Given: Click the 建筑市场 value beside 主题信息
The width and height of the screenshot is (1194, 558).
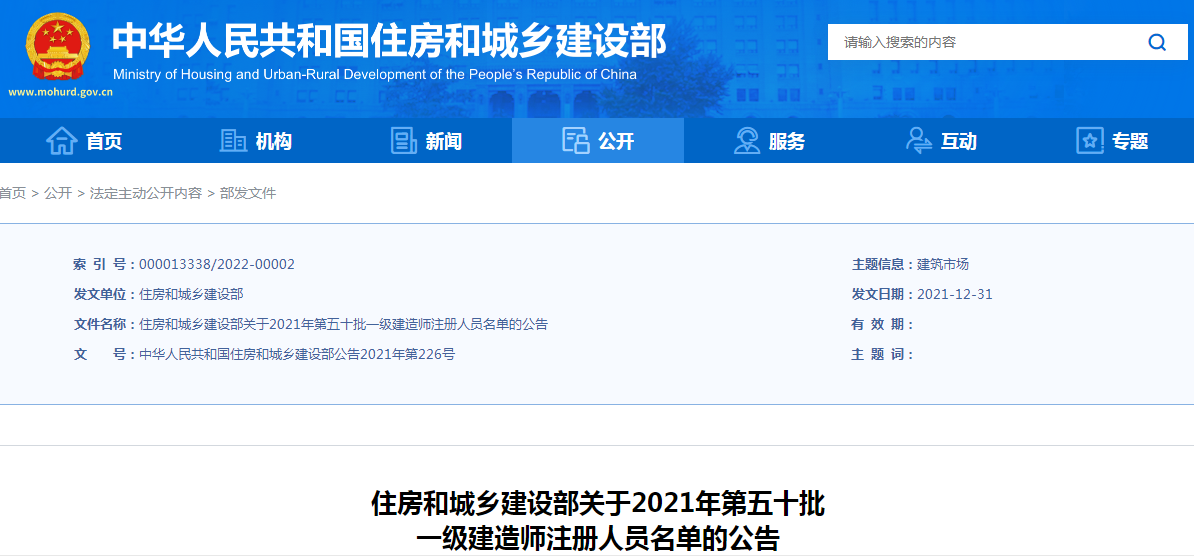Looking at the screenshot, I should [943, 264].
